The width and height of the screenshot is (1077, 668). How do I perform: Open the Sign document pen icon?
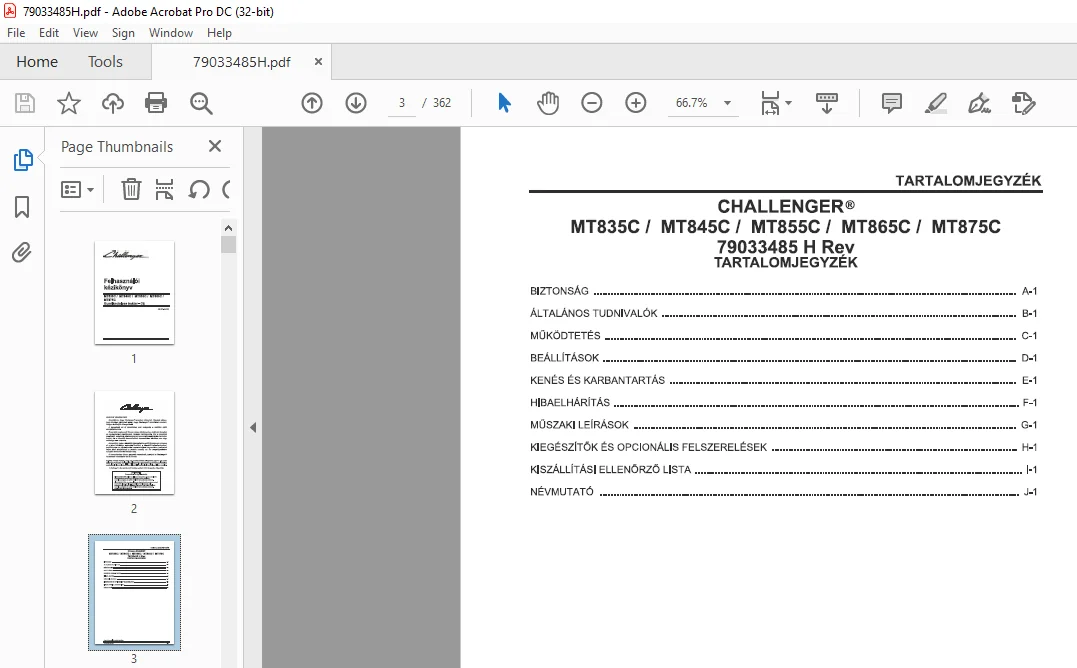pyautogui.click(x=979, y=103)
